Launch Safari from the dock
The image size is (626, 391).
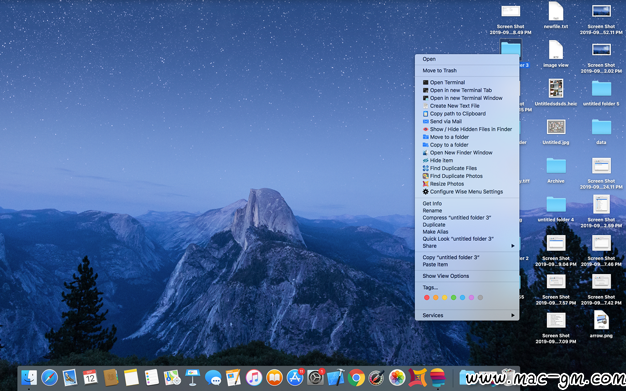(50, 377)
